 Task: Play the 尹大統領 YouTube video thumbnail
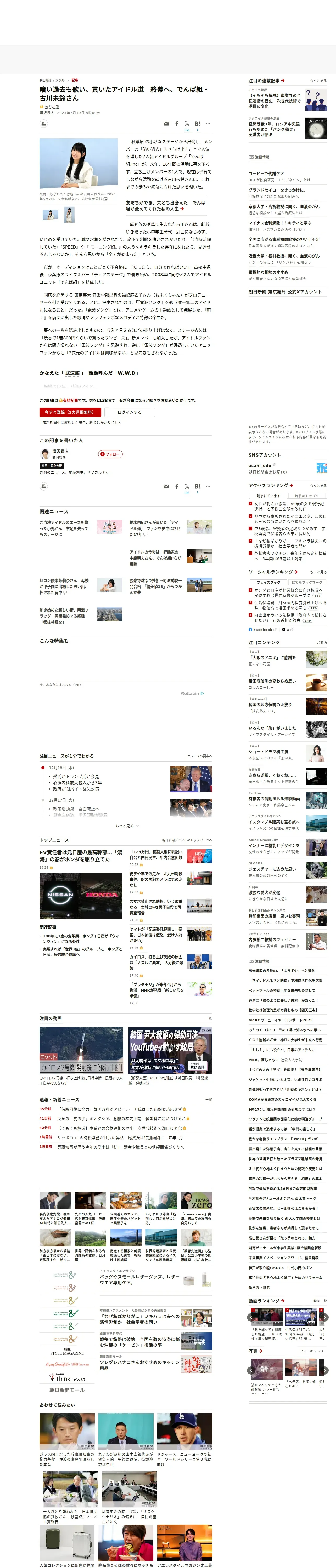coord(170,1051)
